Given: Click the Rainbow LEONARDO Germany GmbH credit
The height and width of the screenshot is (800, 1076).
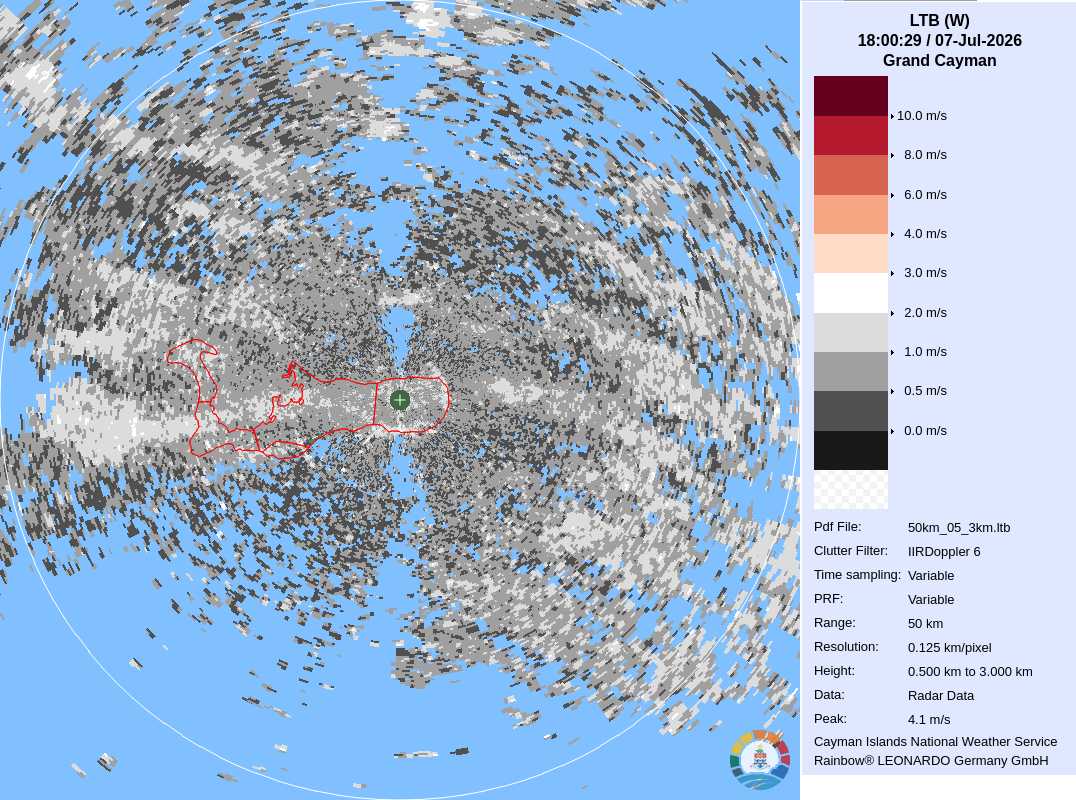Looking at the screenshot, I should [931, 761].
